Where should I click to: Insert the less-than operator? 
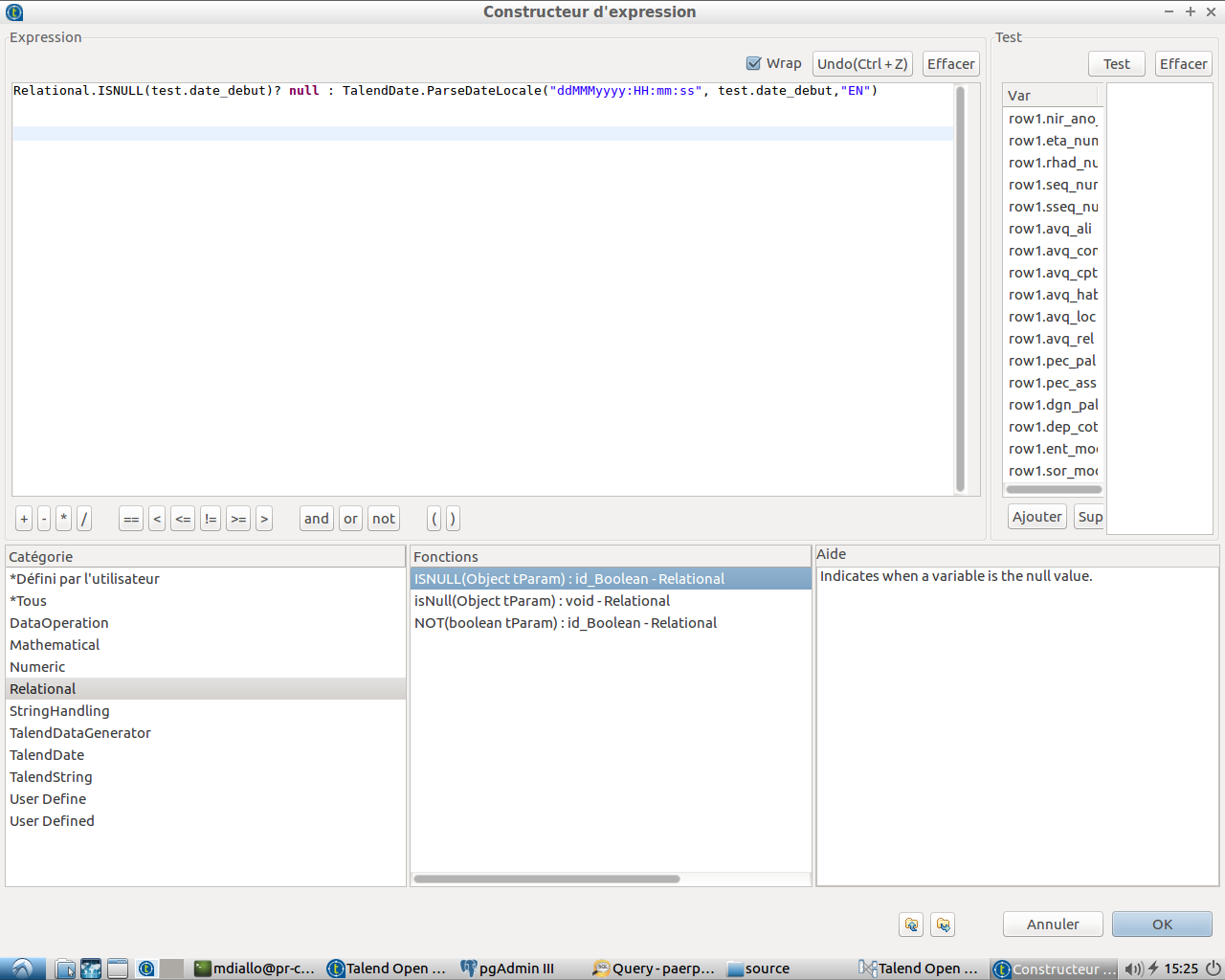pyautogui.click(x=157, y=519)
